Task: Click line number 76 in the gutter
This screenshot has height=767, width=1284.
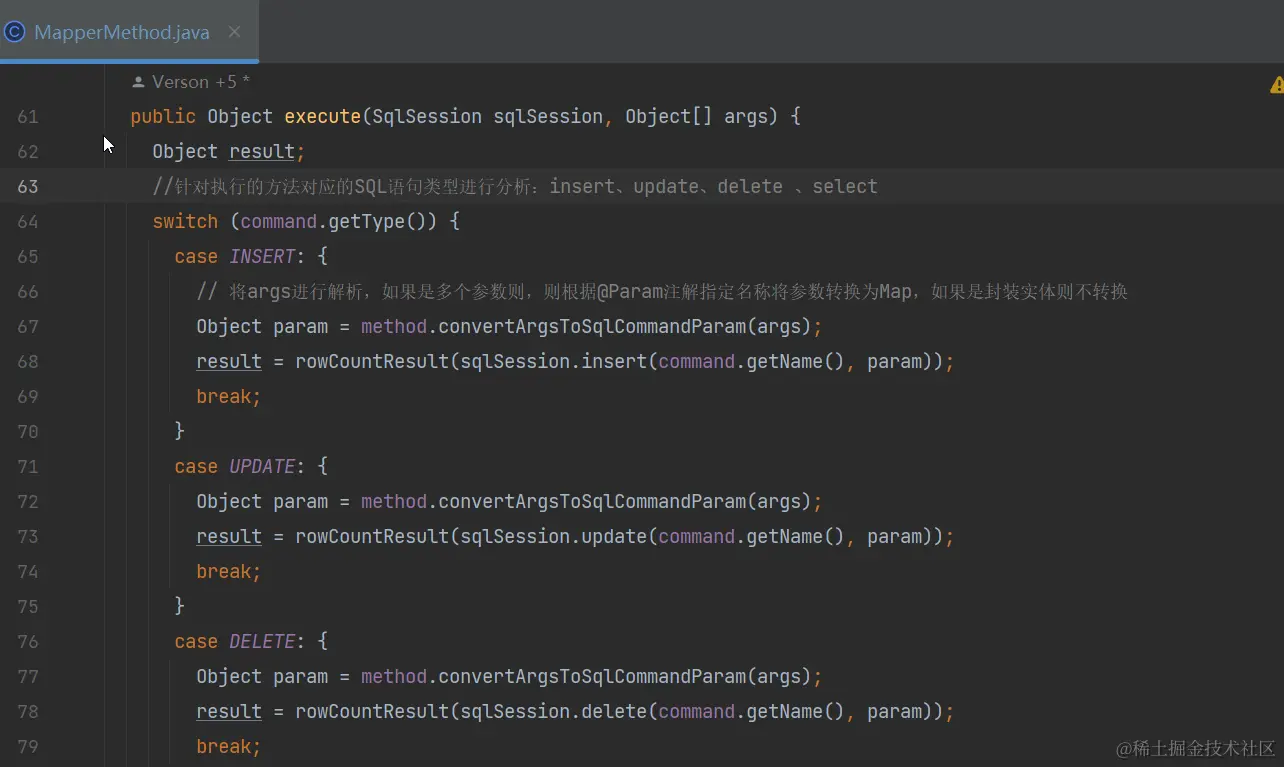Action: (x=27, y=642)
